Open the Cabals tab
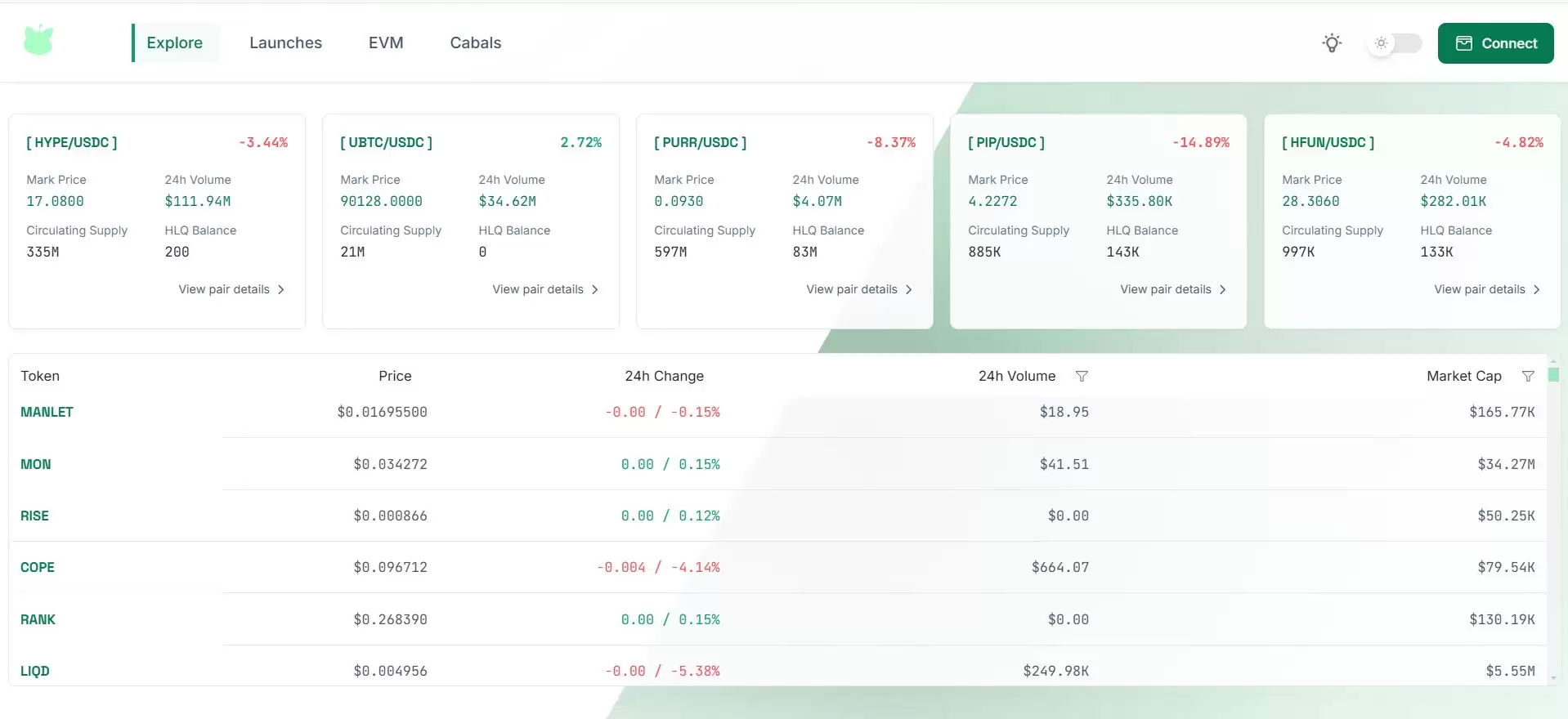1568x719 pixels. click(x=475, y=43)
